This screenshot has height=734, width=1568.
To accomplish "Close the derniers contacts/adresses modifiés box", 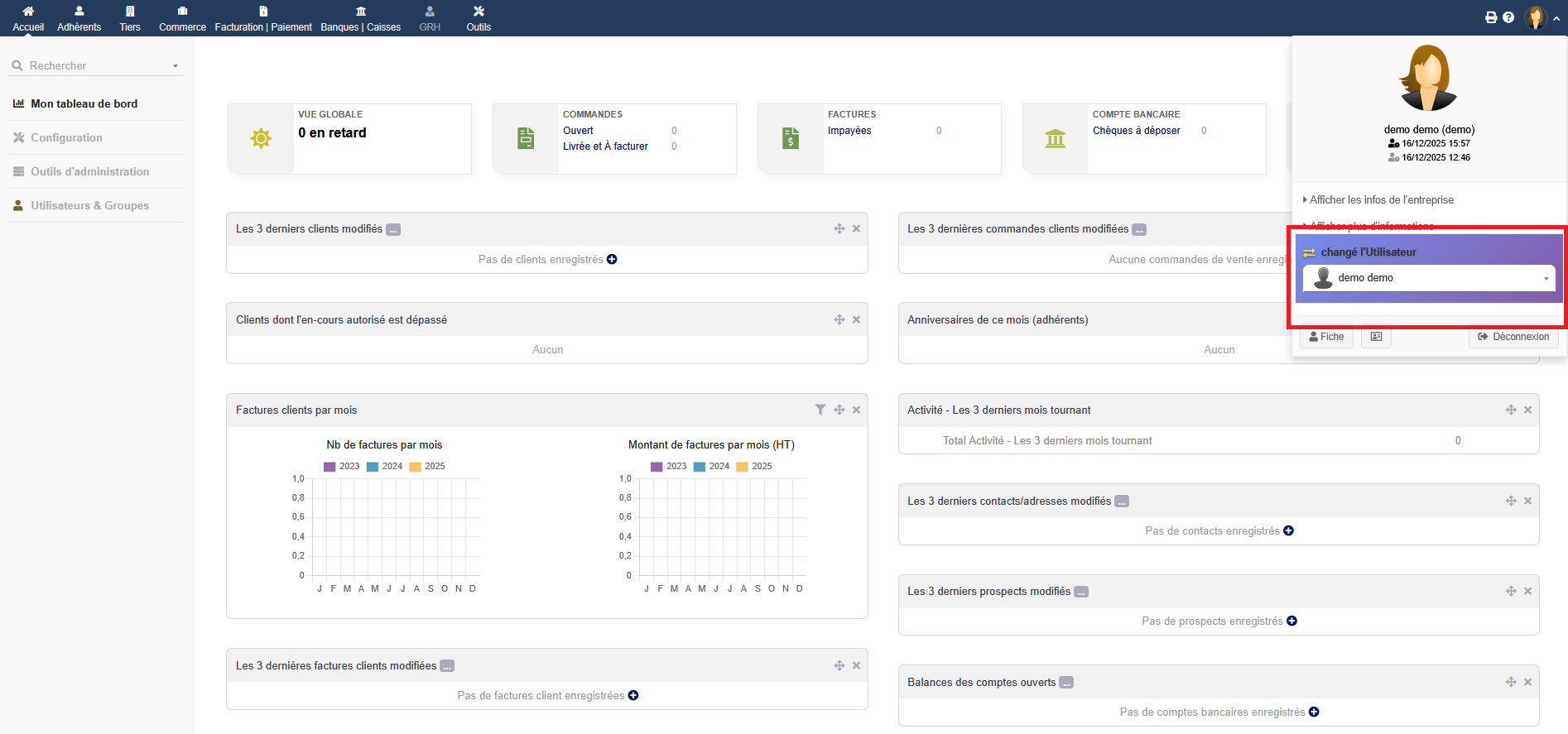I will coord(1527,501).
